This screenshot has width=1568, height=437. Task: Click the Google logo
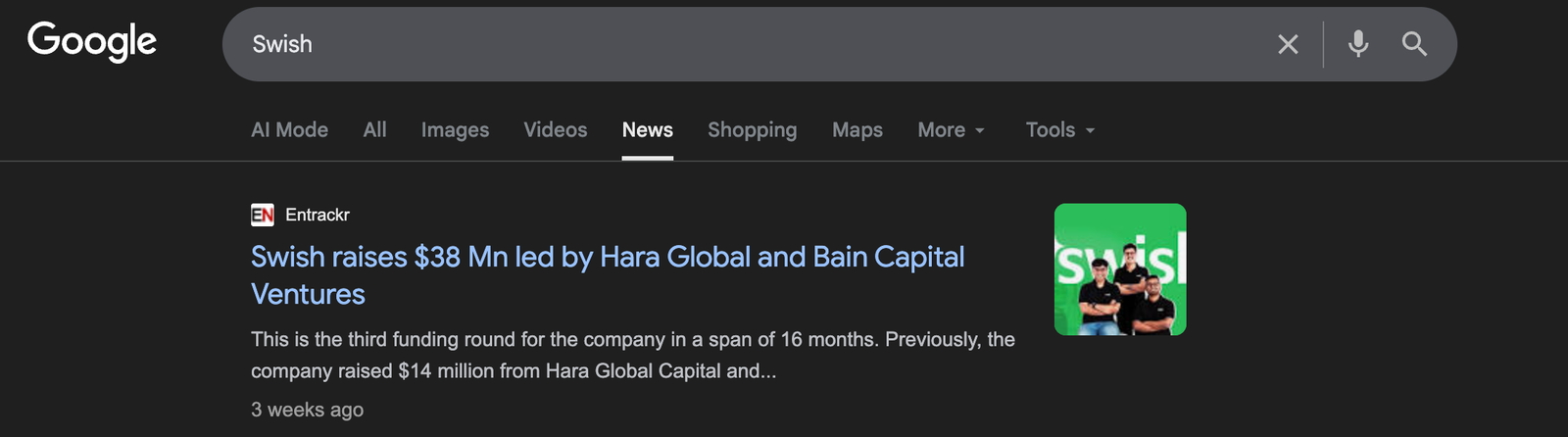[x=92, y=42]
